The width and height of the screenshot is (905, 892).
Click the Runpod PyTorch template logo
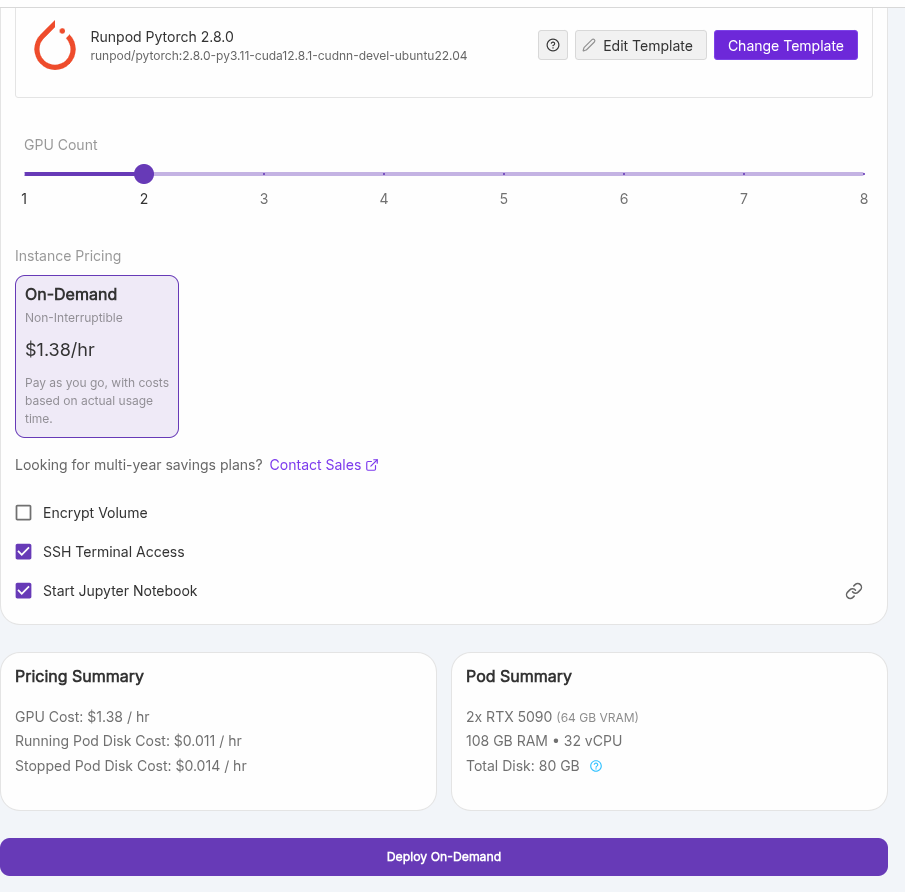point(55,46)
